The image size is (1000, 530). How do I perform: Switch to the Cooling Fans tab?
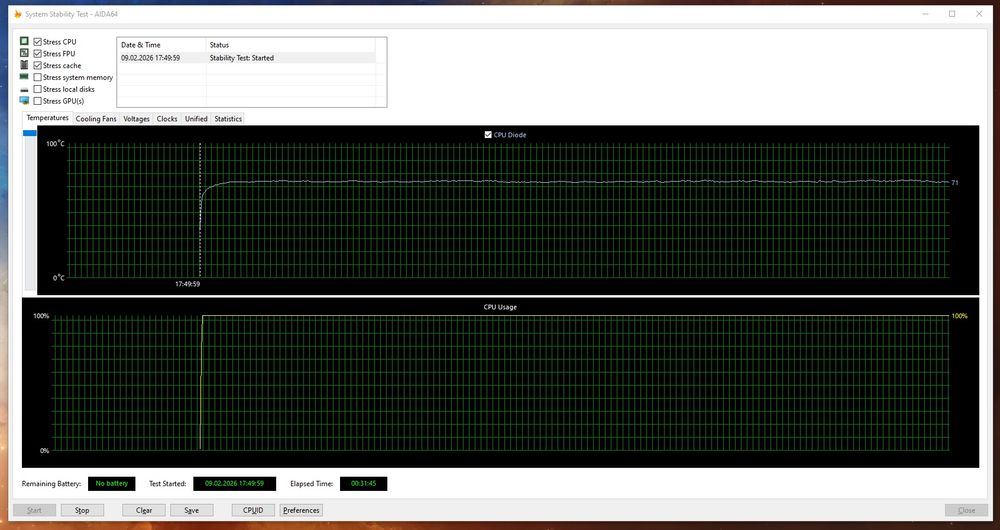(x=96, y=119)
